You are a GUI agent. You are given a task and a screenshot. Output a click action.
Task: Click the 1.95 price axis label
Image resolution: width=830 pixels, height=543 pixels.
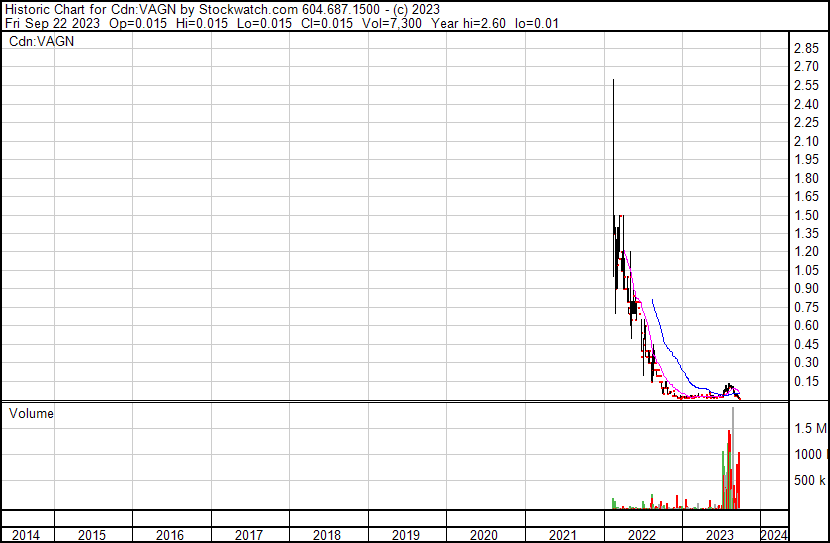coord(806,159)
